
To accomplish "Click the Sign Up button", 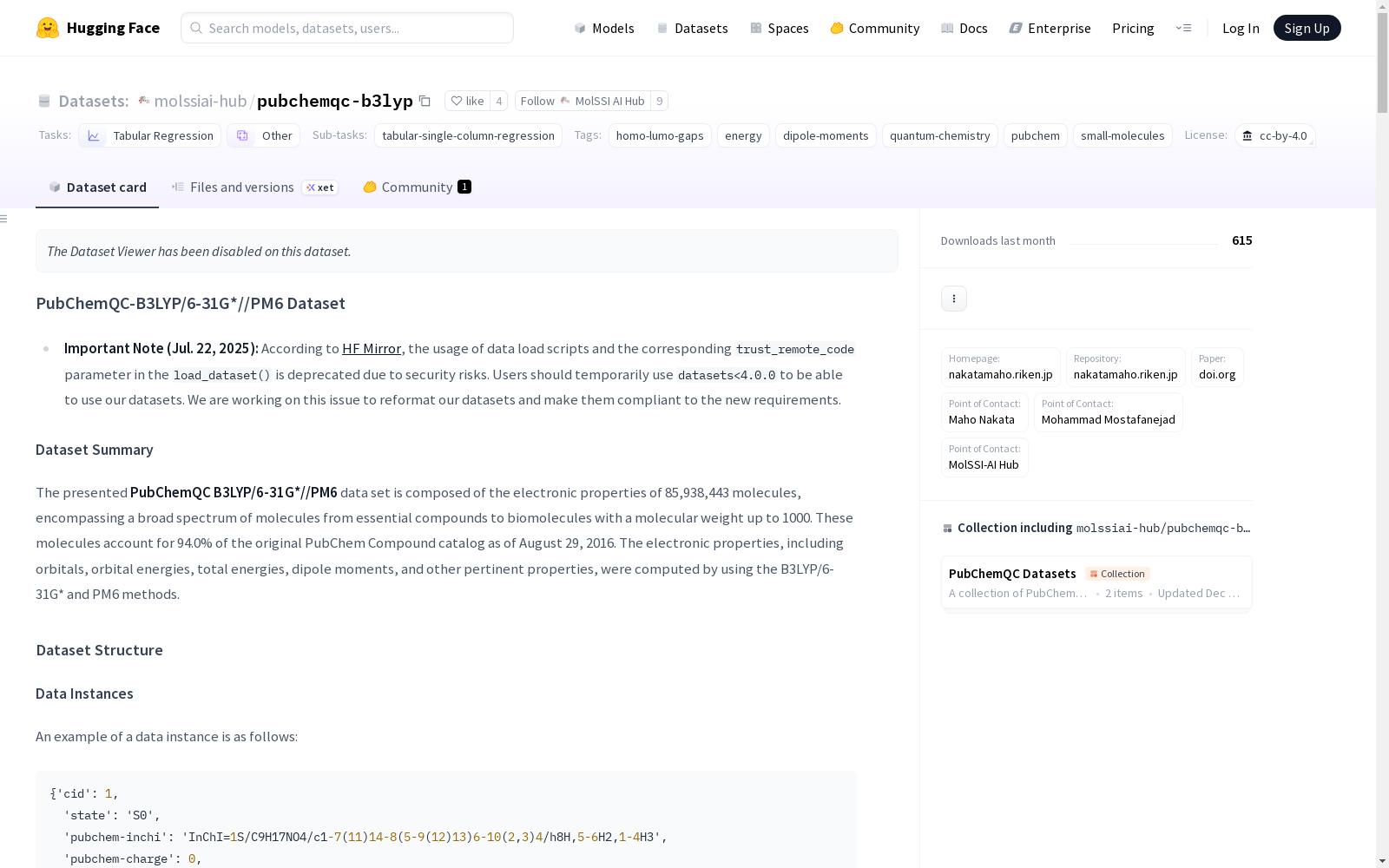I will coord(1307,28).
